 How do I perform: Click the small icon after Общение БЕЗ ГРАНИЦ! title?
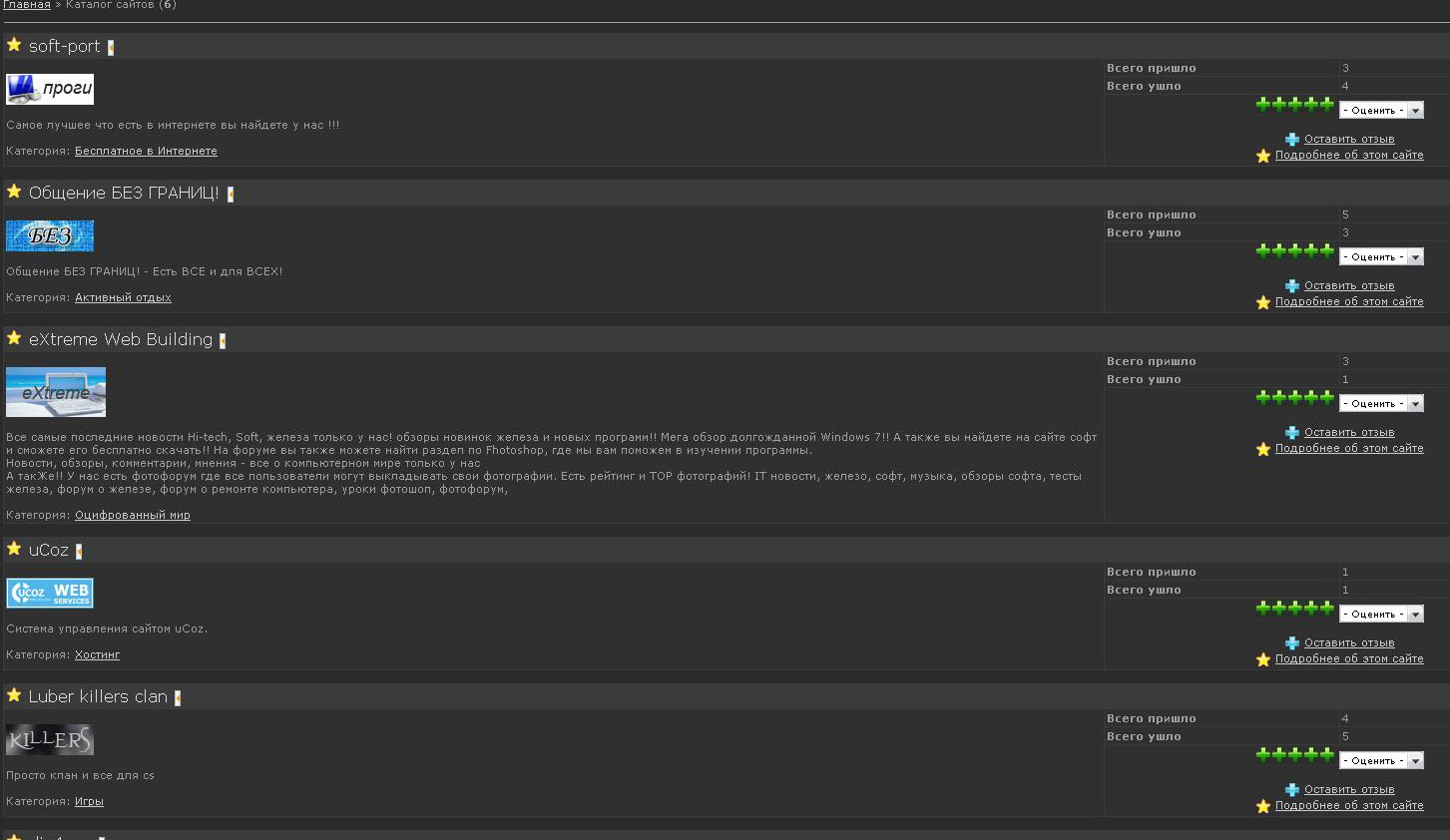pyautogui.click(x=231, y=195)
